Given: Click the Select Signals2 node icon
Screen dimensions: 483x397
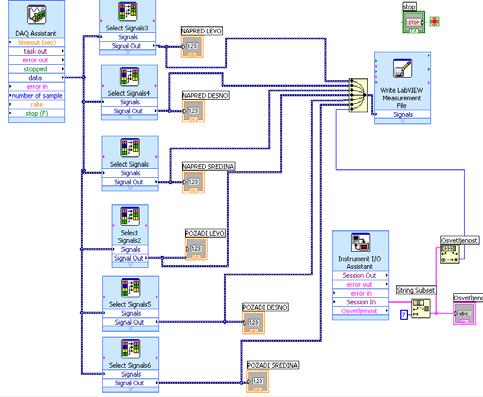Looking at the screenshot, I should [x=130, y=216].
